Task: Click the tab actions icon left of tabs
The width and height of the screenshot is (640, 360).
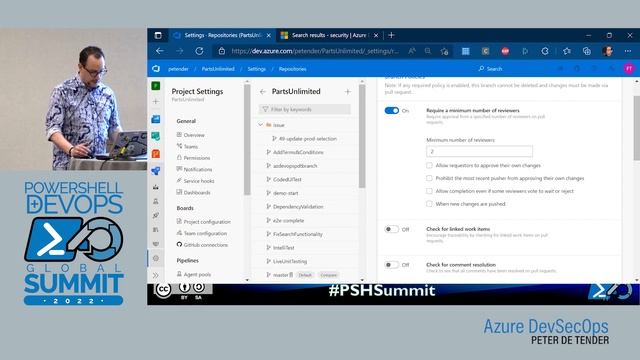Action: [158, 36]
